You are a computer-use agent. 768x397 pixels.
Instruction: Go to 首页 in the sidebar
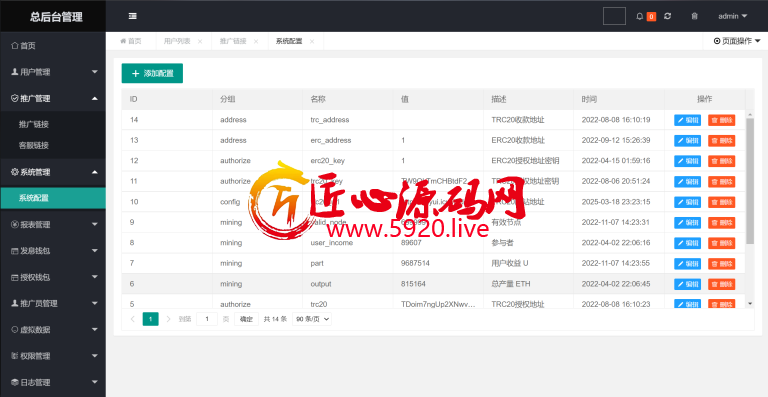pos(53,46)
